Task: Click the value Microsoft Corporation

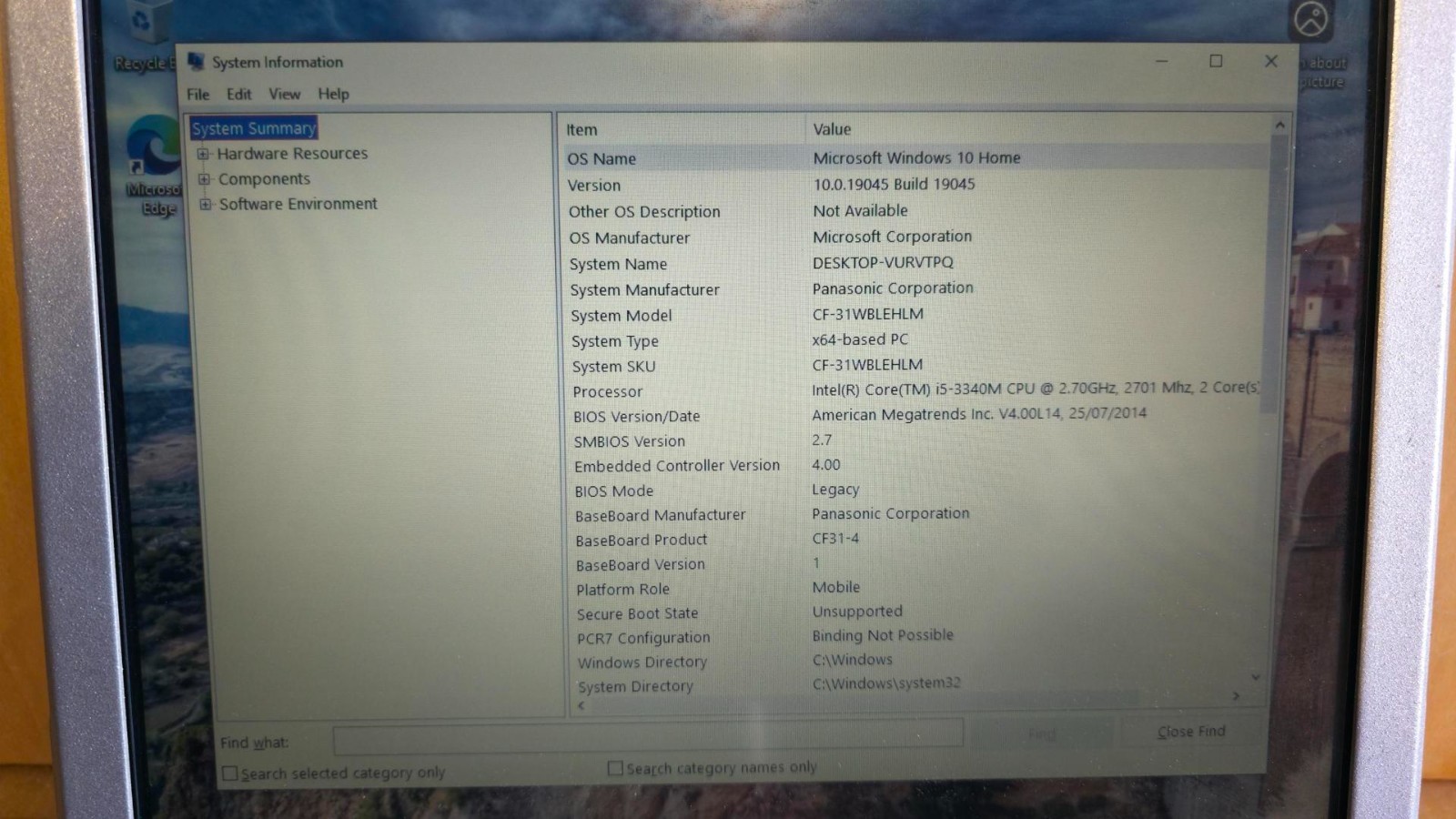Action: pos(892,237)
